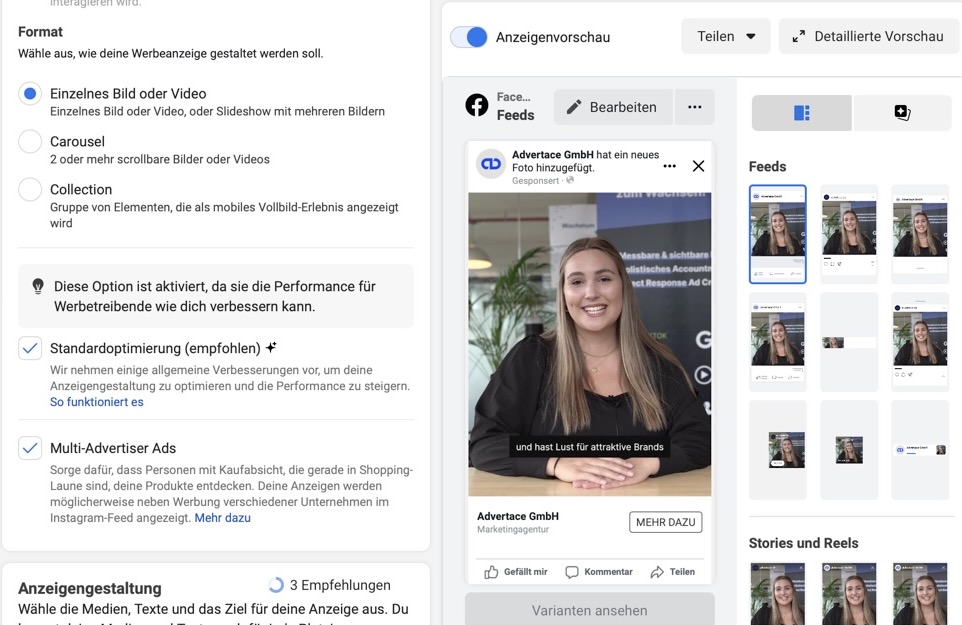
Task: Select the last thumbnail in the second Feeds row
Action: point(920,342)
